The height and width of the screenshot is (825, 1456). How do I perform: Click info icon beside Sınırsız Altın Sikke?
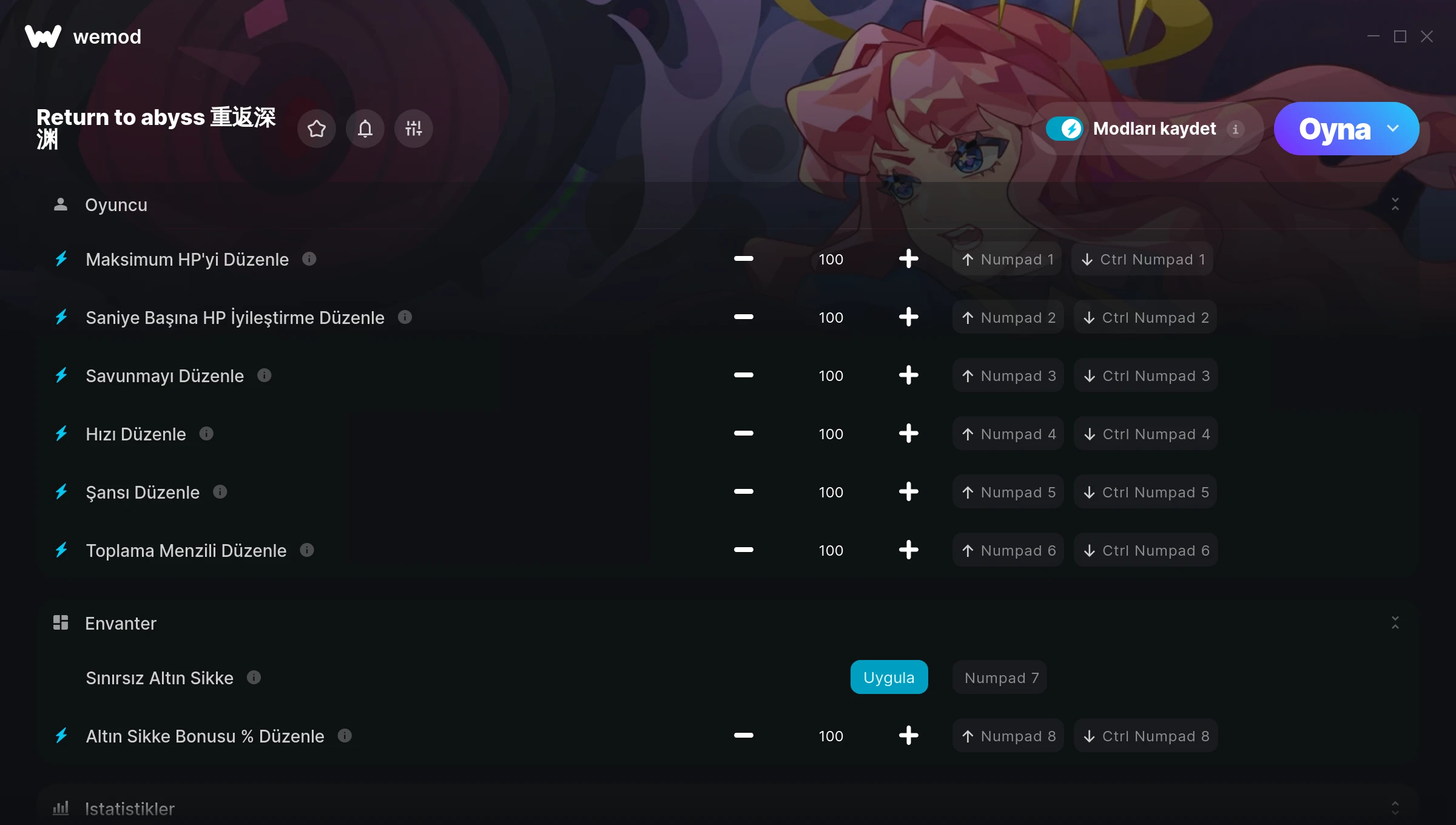tap(254, 678)
